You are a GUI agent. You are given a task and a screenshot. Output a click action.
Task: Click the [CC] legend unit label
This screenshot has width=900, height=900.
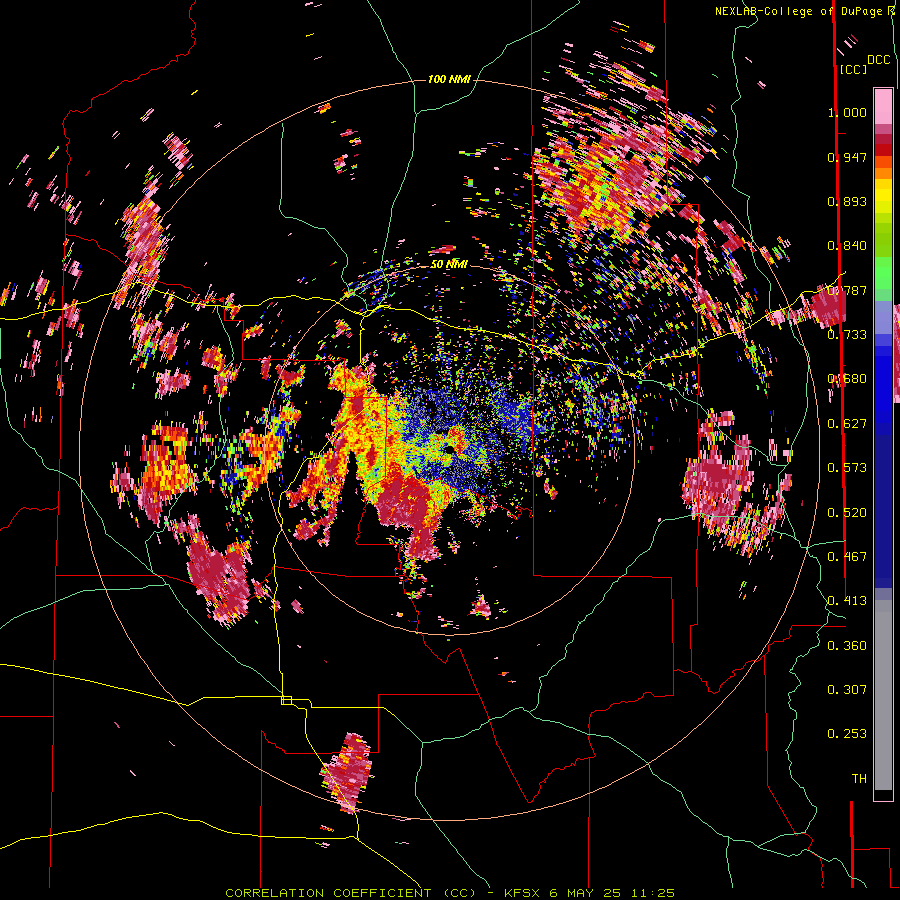click(x=853, y=69)
